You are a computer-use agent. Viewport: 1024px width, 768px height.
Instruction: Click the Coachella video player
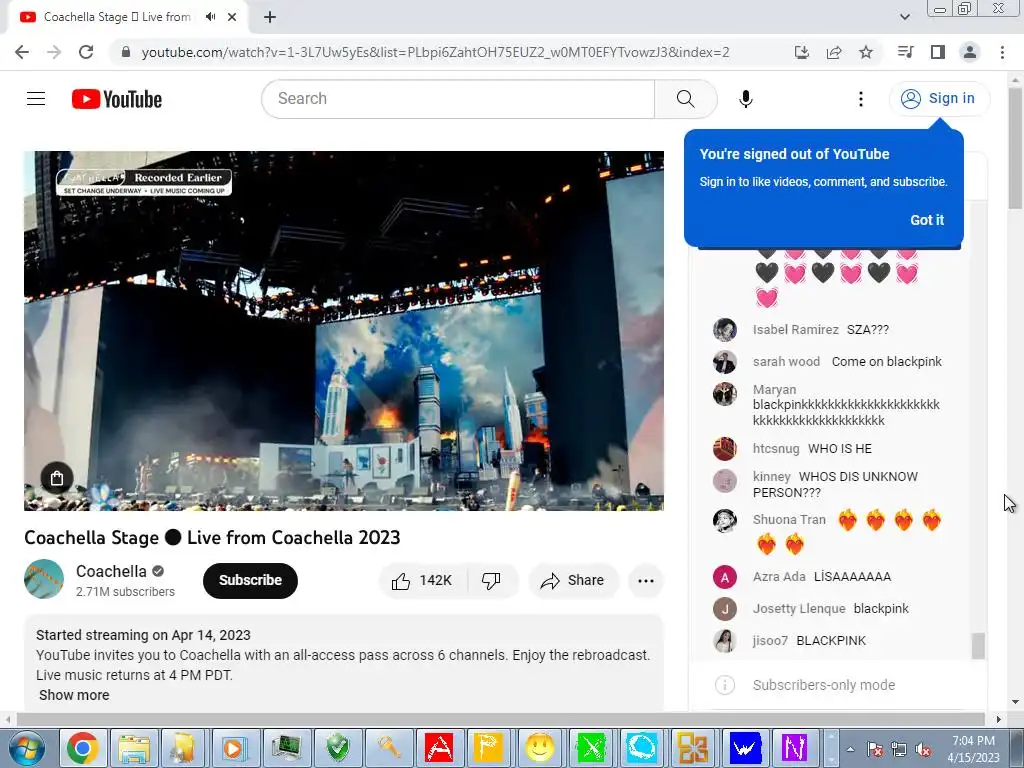tap(344, 330)
